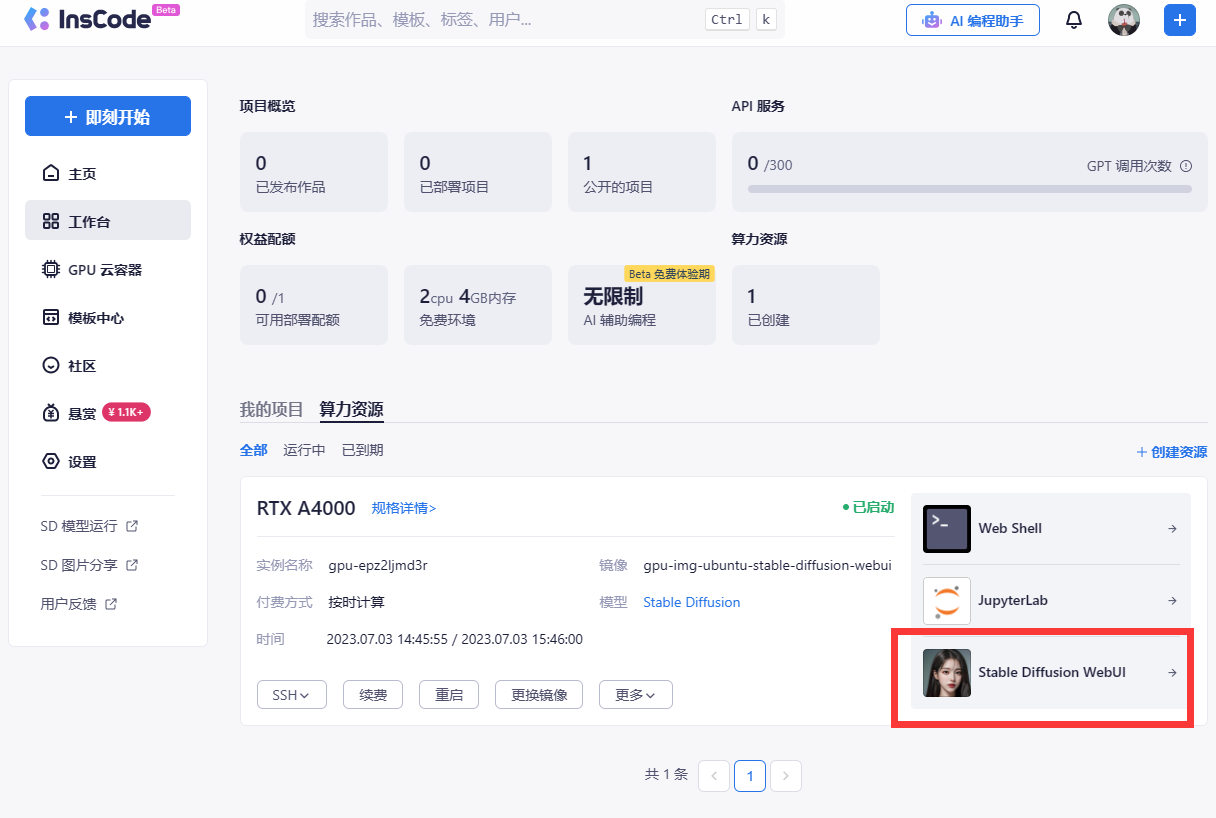This screenshot has width=1216, height=818.
Task: Open 悬赏 in sidebar
Action: [x=108, y=413]
